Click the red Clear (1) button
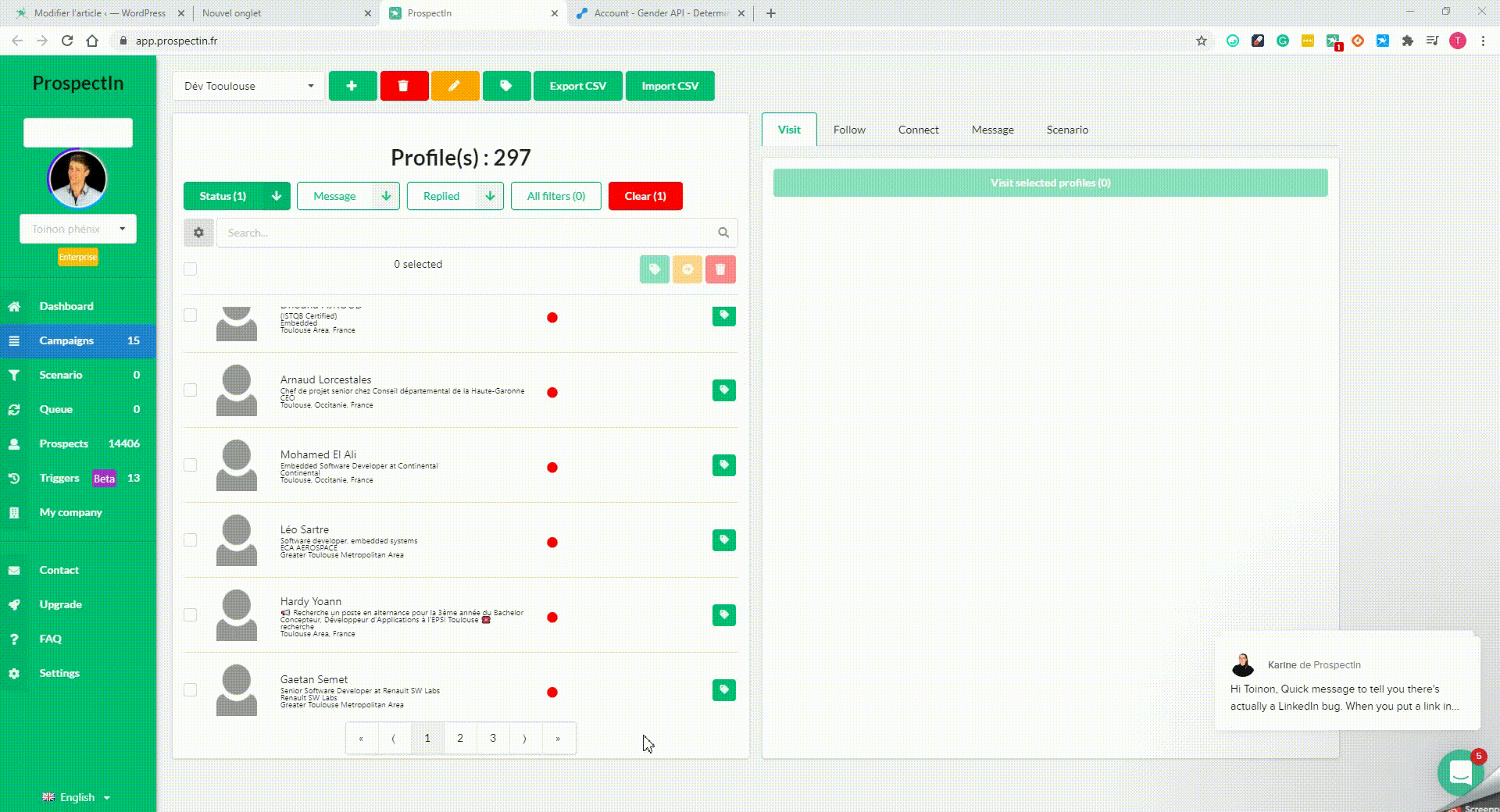 (645, 196)
